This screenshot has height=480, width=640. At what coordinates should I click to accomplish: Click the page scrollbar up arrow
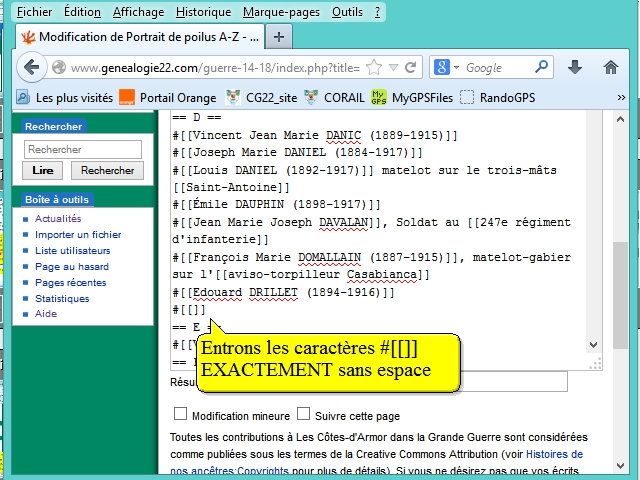(620, 119)
